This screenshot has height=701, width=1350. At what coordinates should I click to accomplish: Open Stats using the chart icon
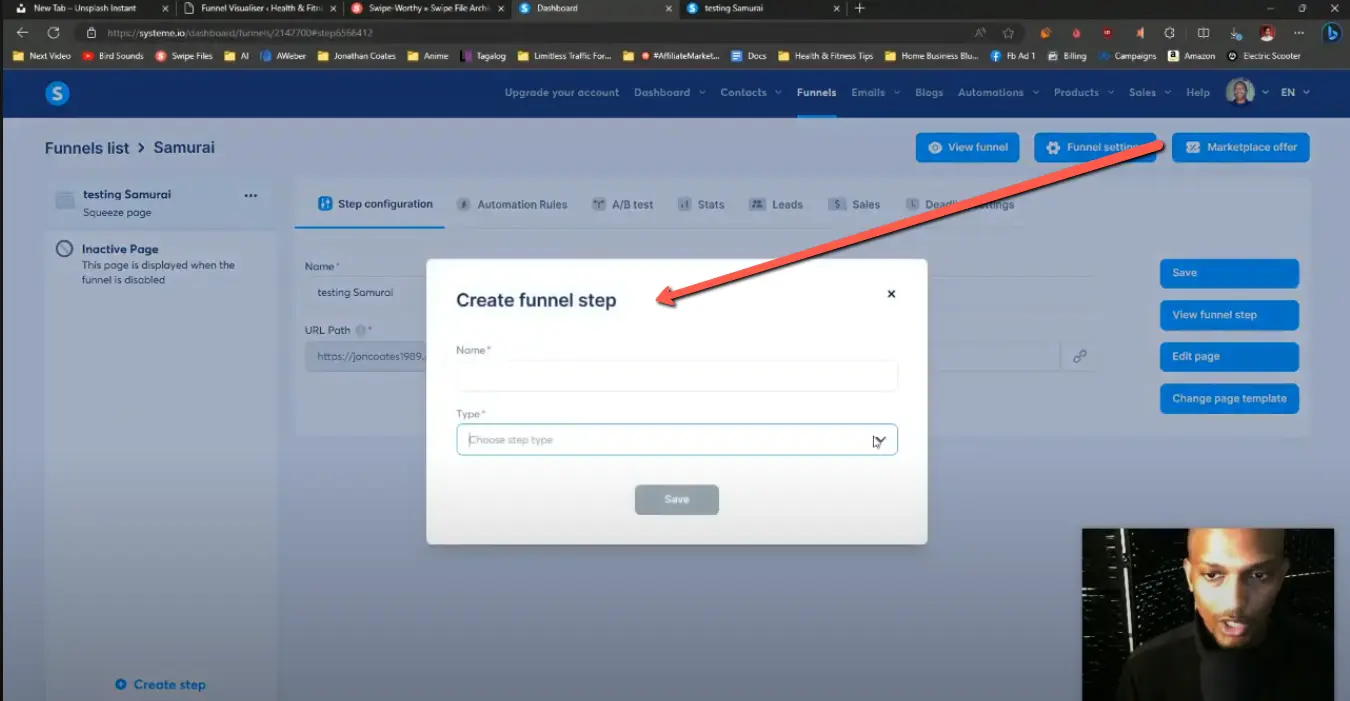(683, 204)
